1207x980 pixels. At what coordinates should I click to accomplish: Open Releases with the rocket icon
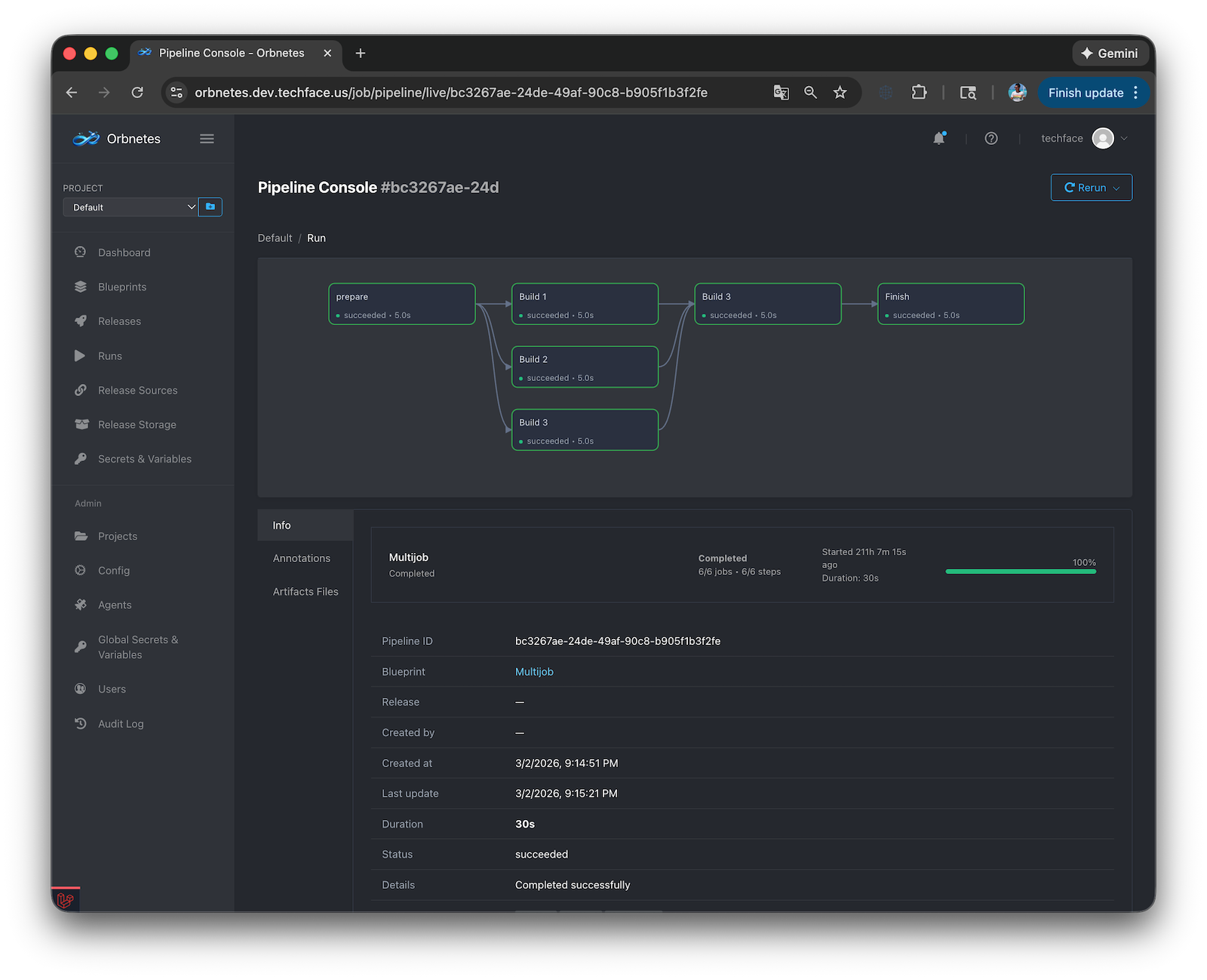coord(119,321)
